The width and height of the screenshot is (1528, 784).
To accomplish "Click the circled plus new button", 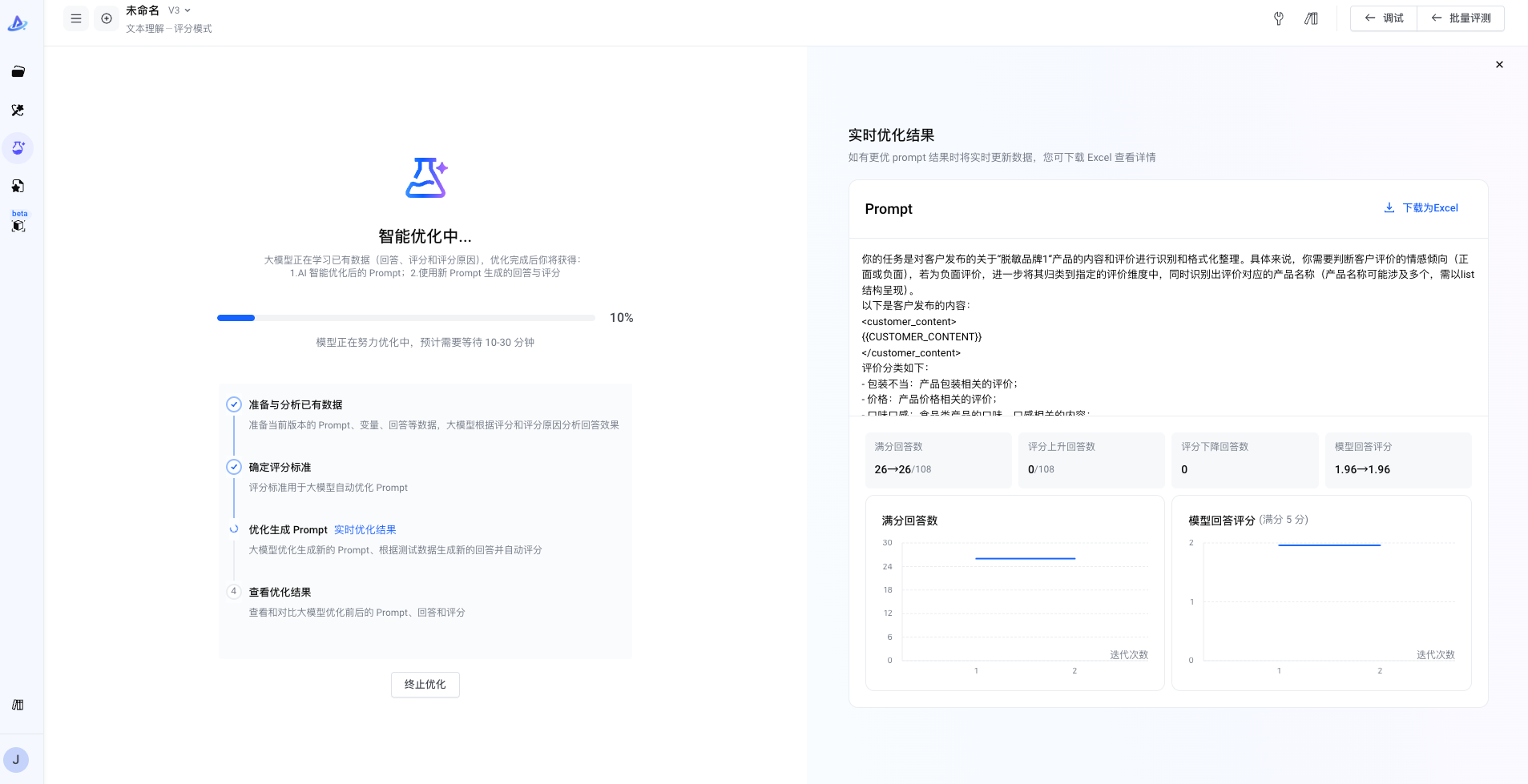I will pyautogui.click(x=107, y=18).
